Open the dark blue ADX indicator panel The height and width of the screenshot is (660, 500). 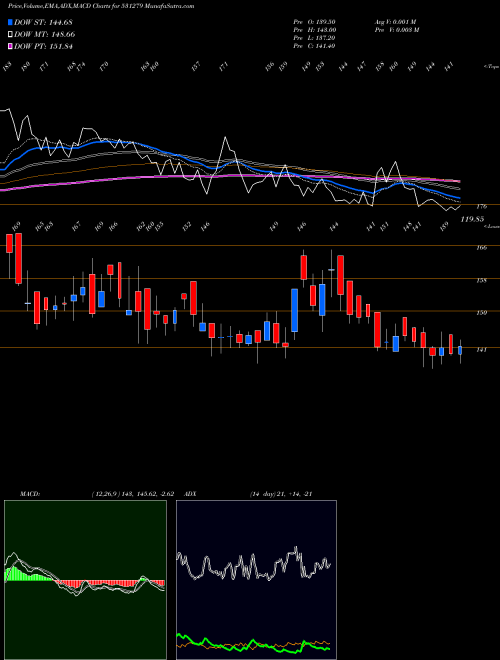[x=256, y=580]
